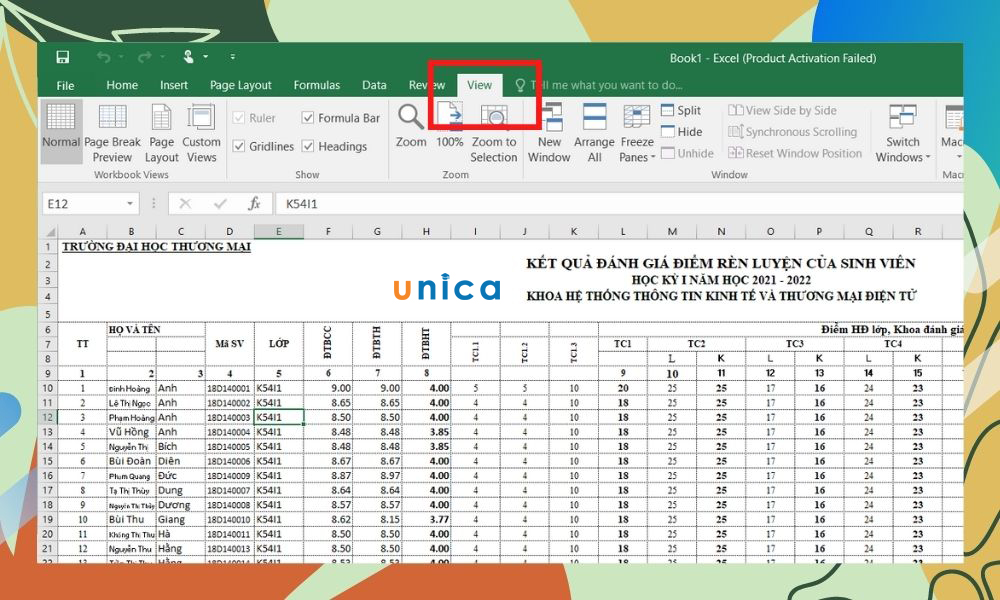Open the Formulas tab
1000x600 pixels.
click(x=316, y=85)
